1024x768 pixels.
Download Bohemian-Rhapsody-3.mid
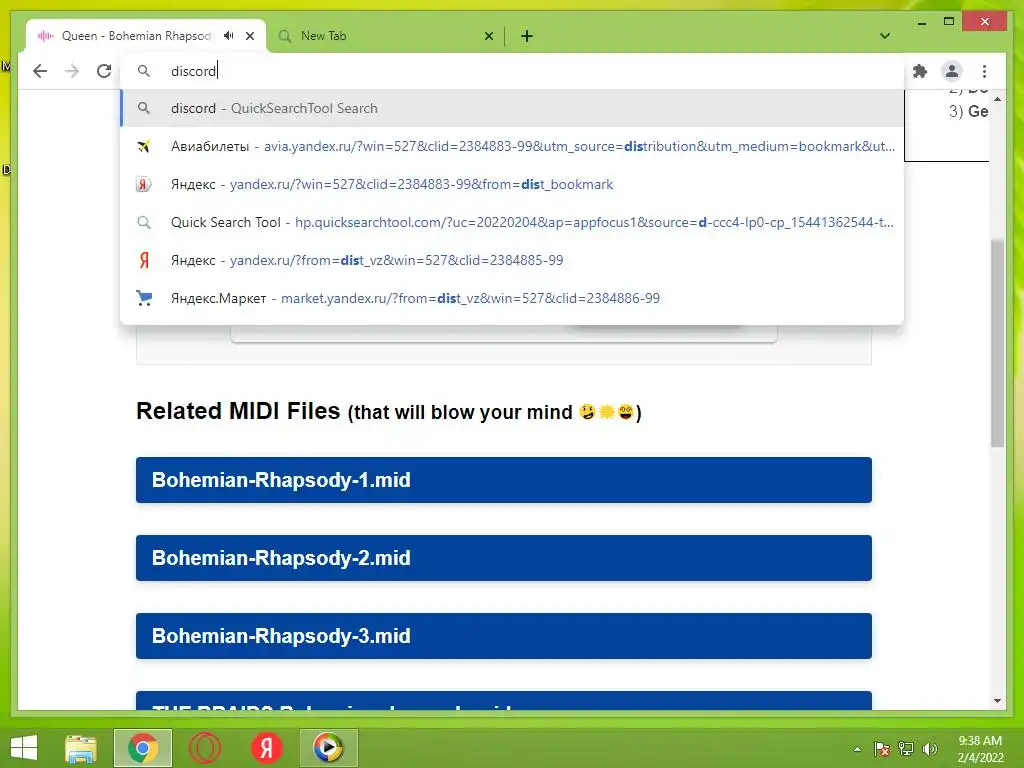tap(504, 636)
